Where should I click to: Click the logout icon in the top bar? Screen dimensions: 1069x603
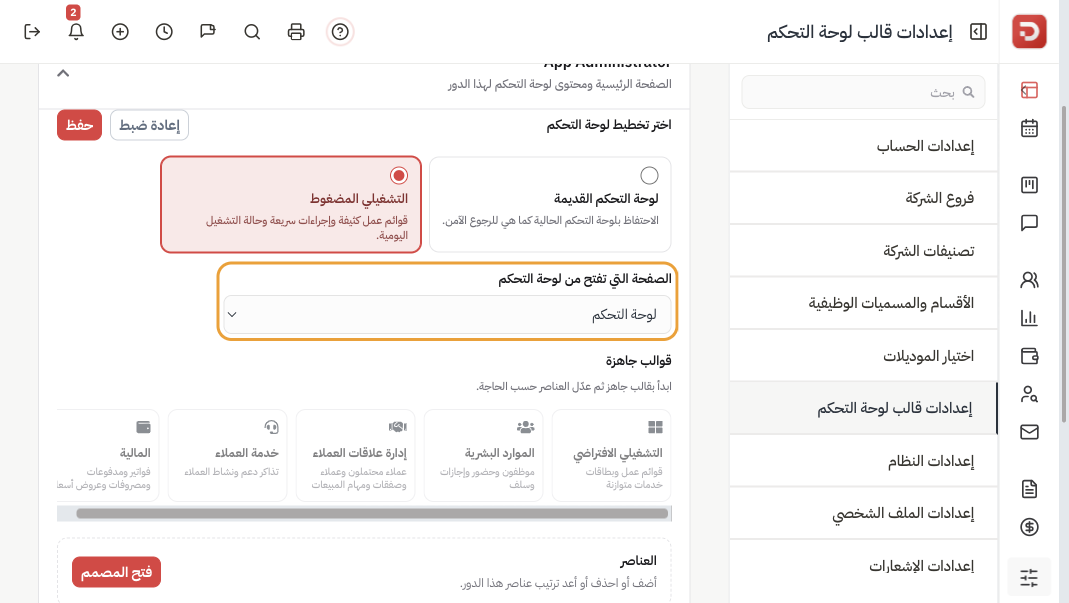click(32, 32)
